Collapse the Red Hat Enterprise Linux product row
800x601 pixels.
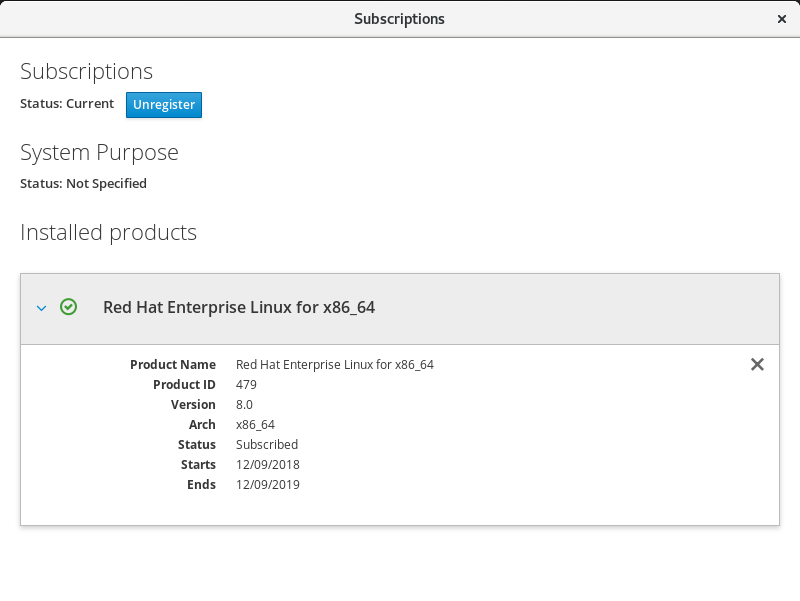[42, 308]
